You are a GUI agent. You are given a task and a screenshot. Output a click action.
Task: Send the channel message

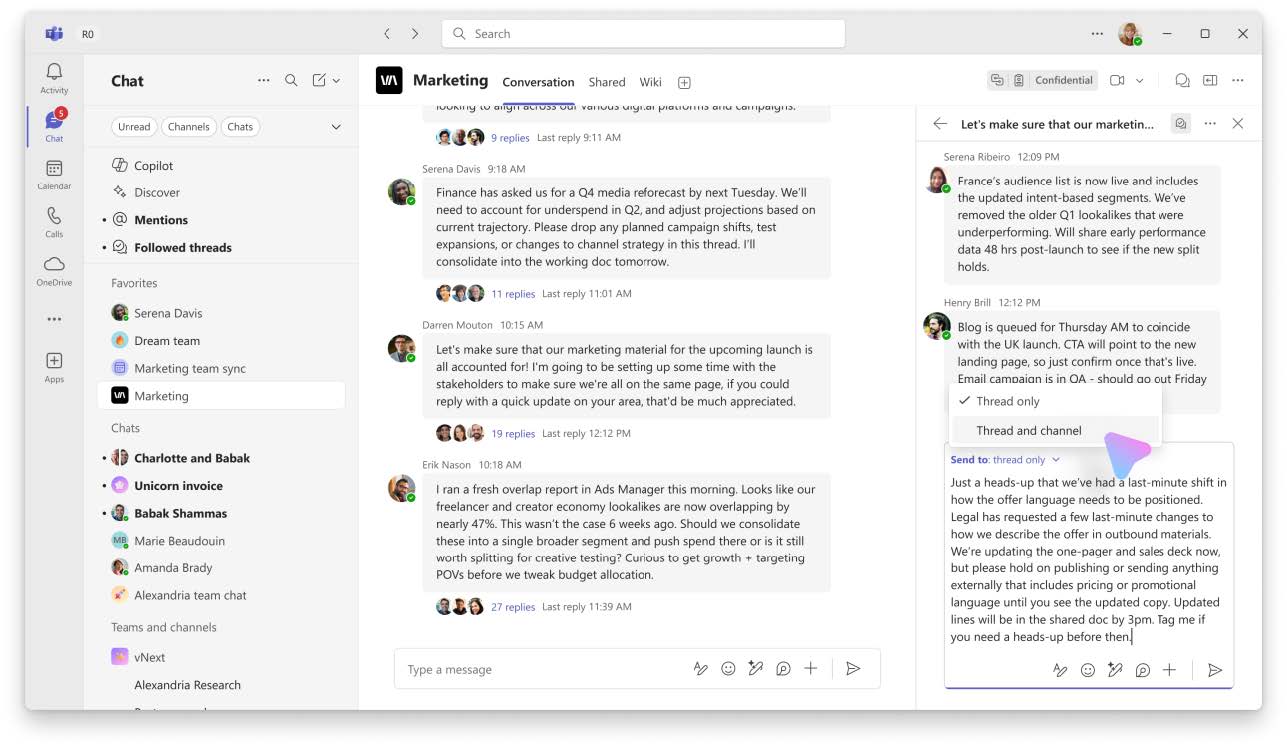tap(853, 669)
